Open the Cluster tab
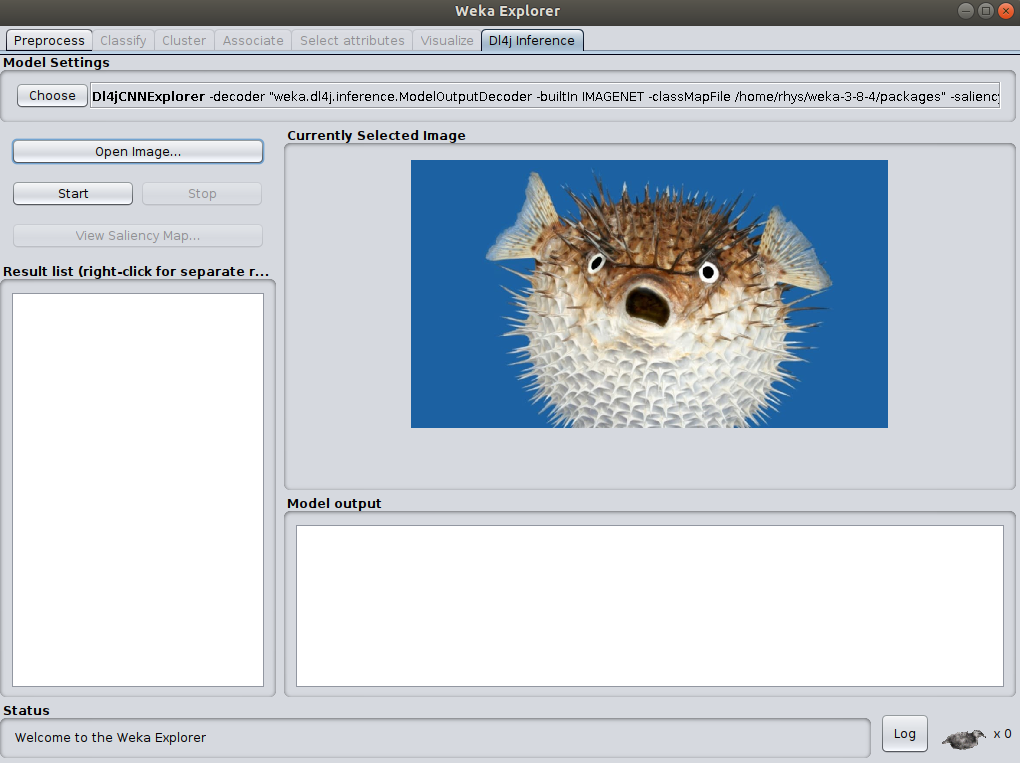The image size is (1020, 763). pos(184,40)
